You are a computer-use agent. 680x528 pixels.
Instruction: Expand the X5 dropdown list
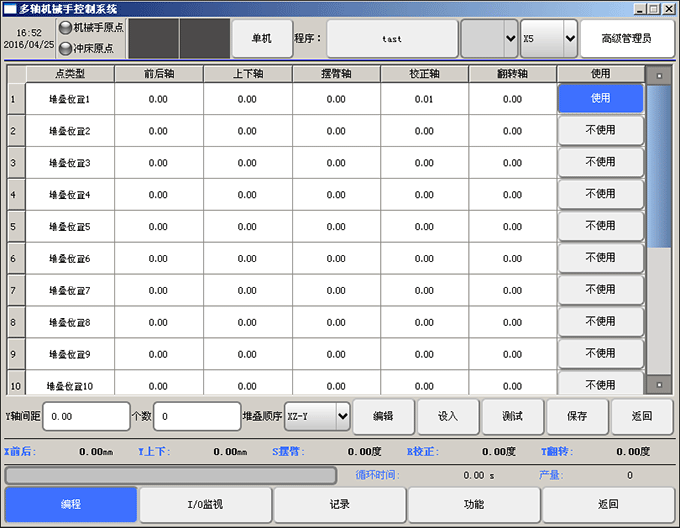click(550, 39)
